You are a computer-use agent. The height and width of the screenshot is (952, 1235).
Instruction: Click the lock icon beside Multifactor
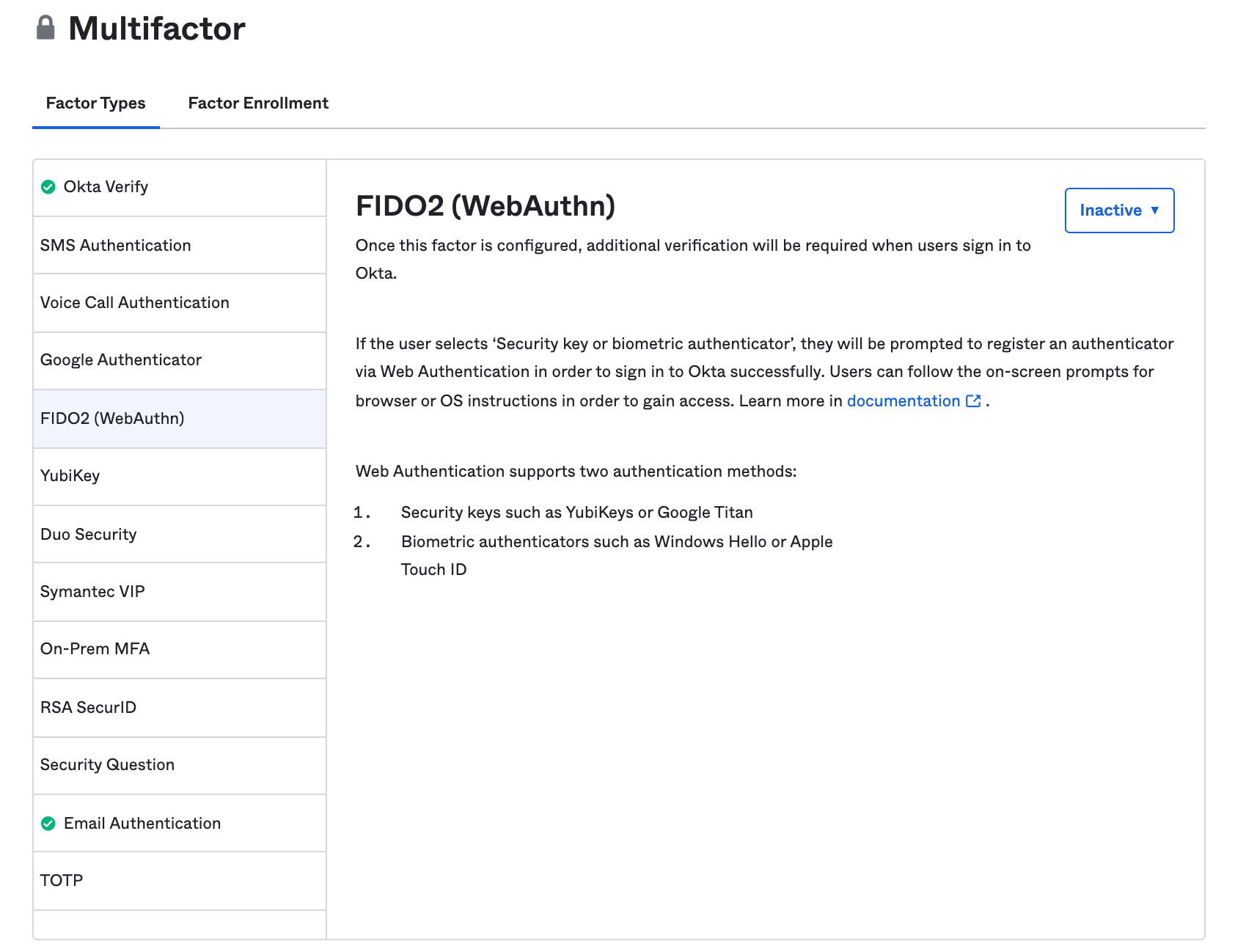pyautogui.click(x=45, y=28)
